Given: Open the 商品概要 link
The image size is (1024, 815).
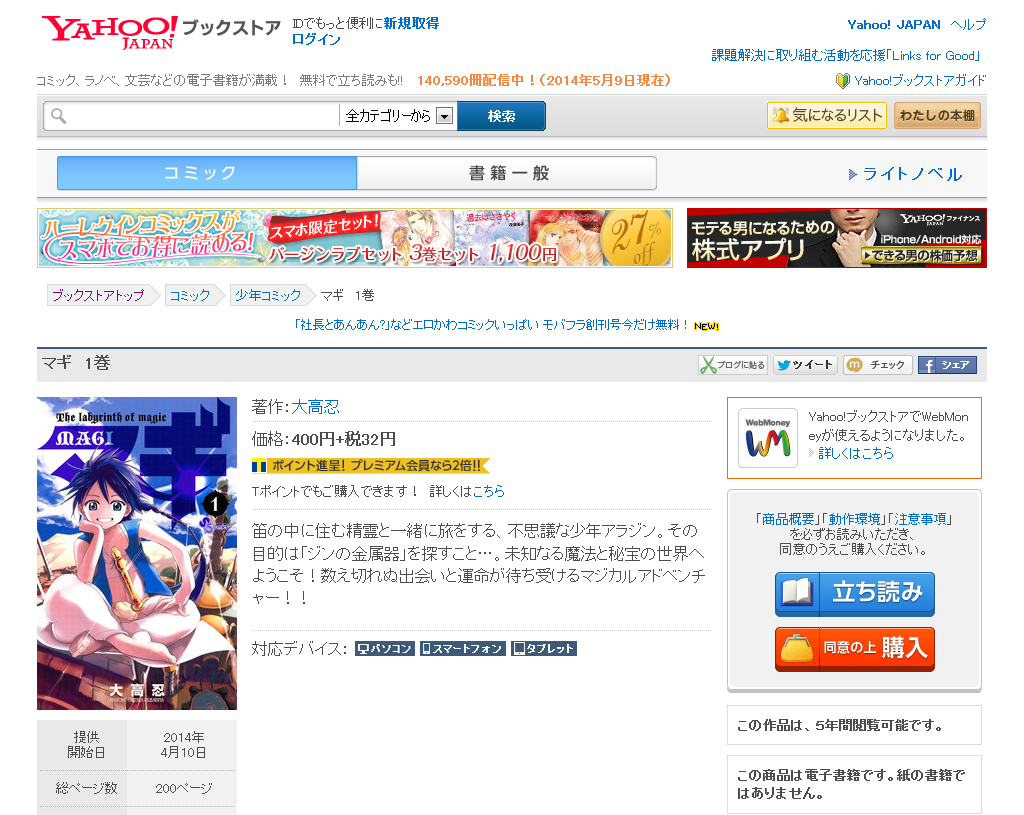Looking at the screenshot, I should click(x=788, y=519).
